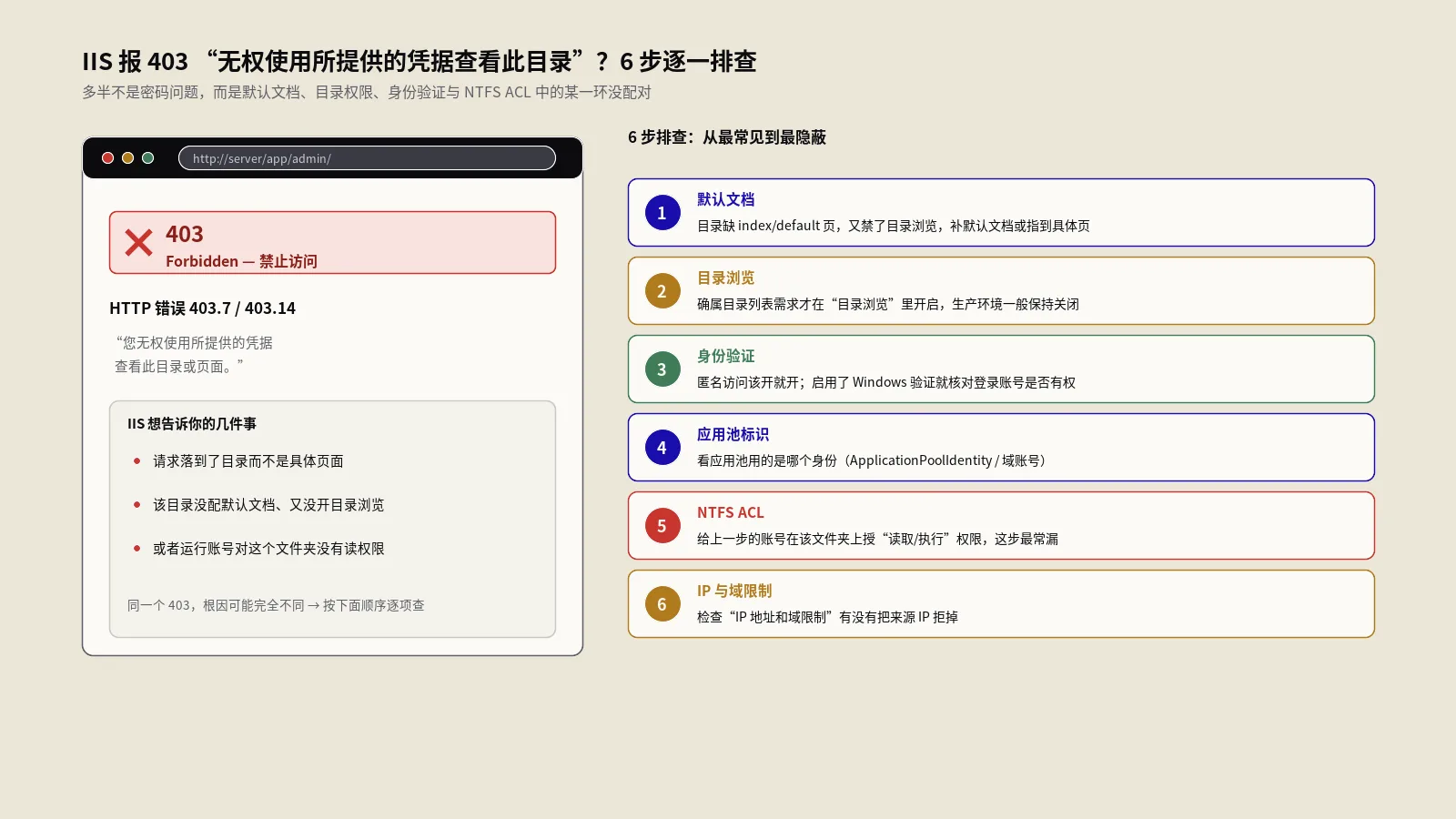Click bullet 该目录没配默认文档、又没开目录浏览

pyautogui.click(x=268, y=505)
